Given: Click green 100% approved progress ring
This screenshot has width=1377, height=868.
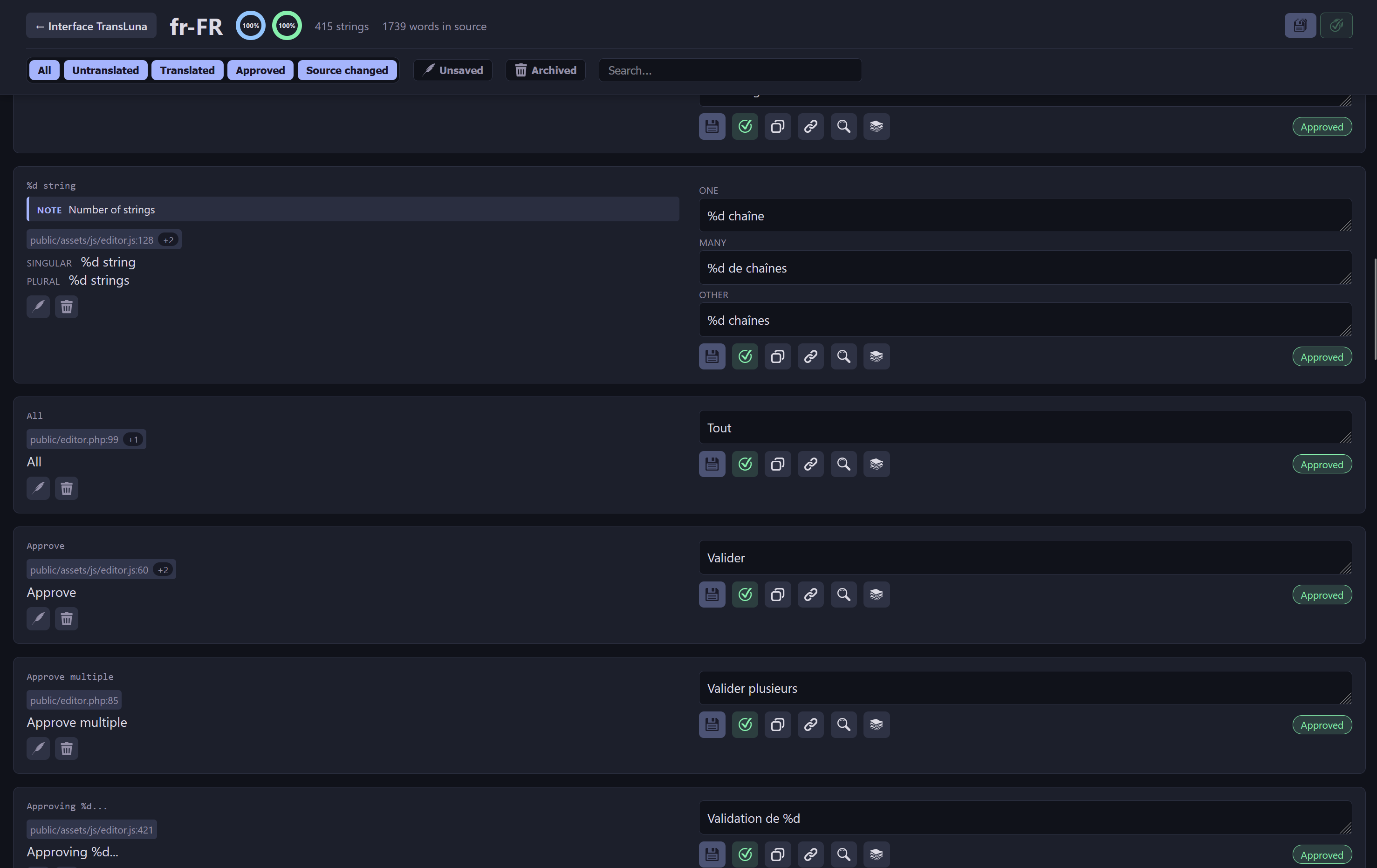Looking at the screenshot, I should tap(287, 26).
